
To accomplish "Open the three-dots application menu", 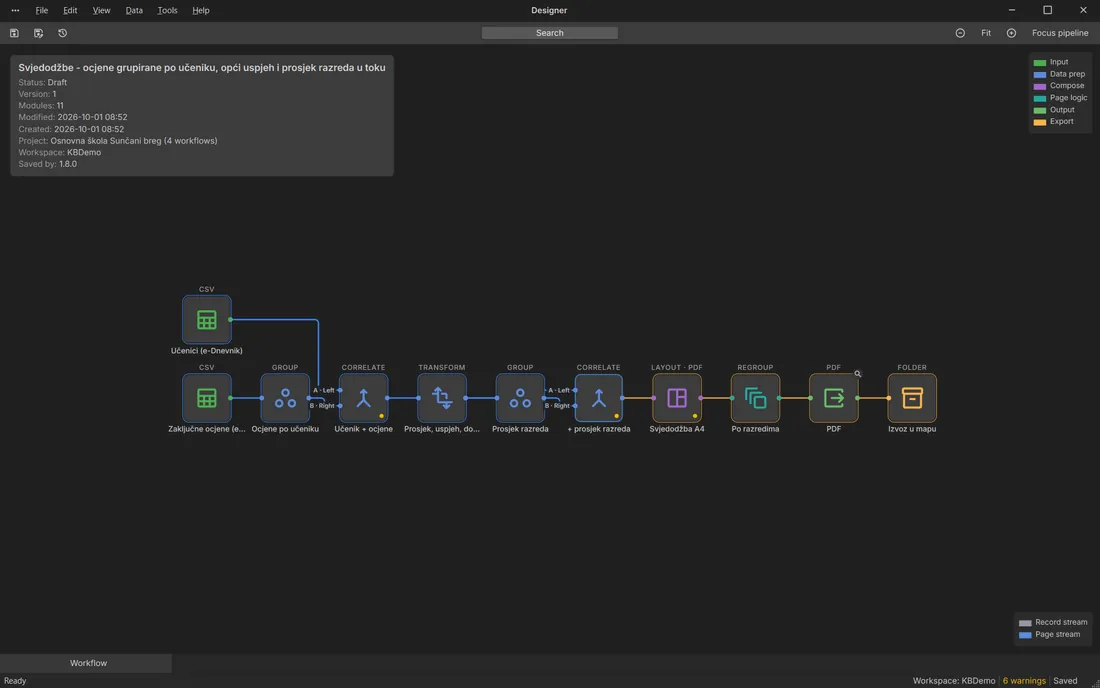I will [15, 11].
